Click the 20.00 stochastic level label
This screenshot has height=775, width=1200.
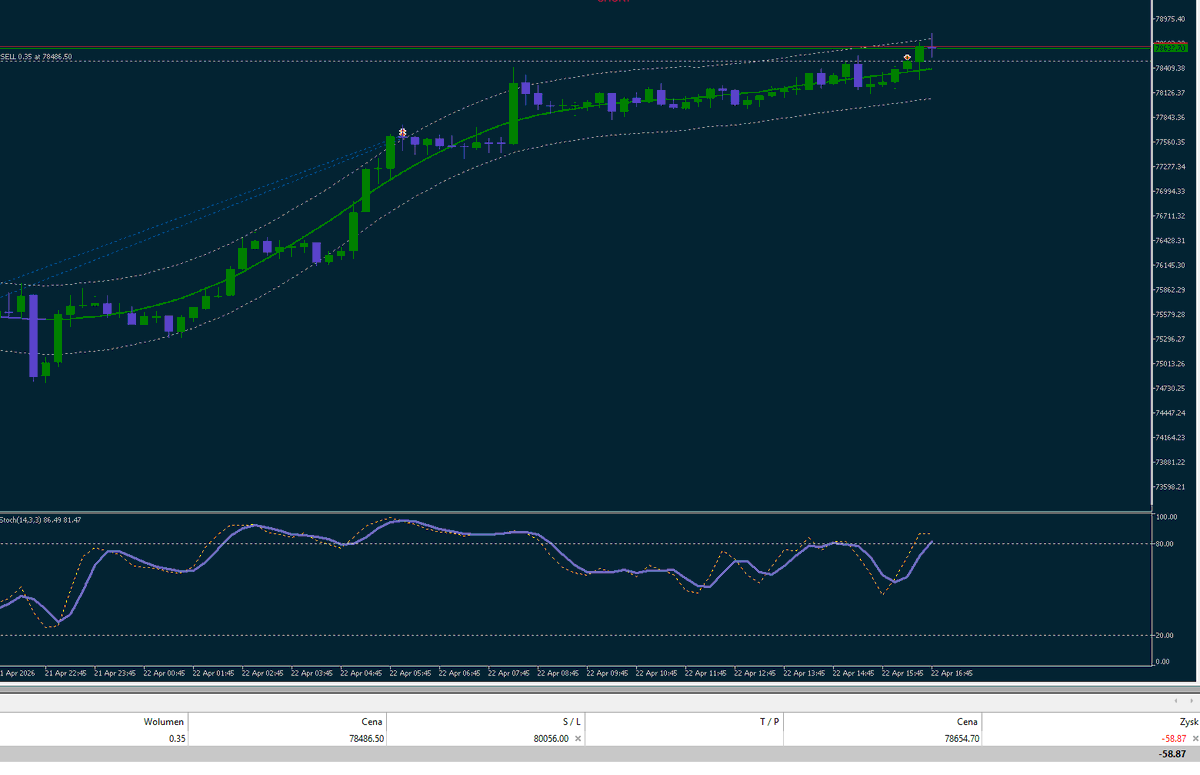click(1163, 635)
